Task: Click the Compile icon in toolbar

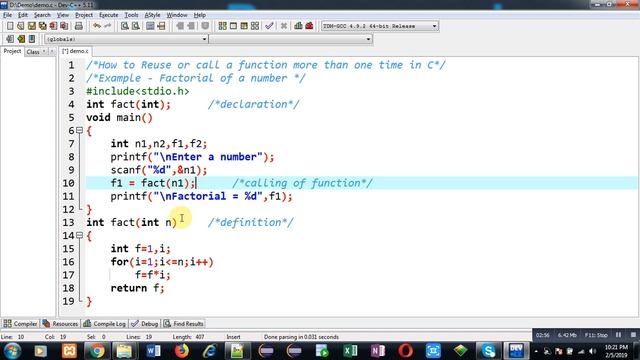Action: (222, 26)
